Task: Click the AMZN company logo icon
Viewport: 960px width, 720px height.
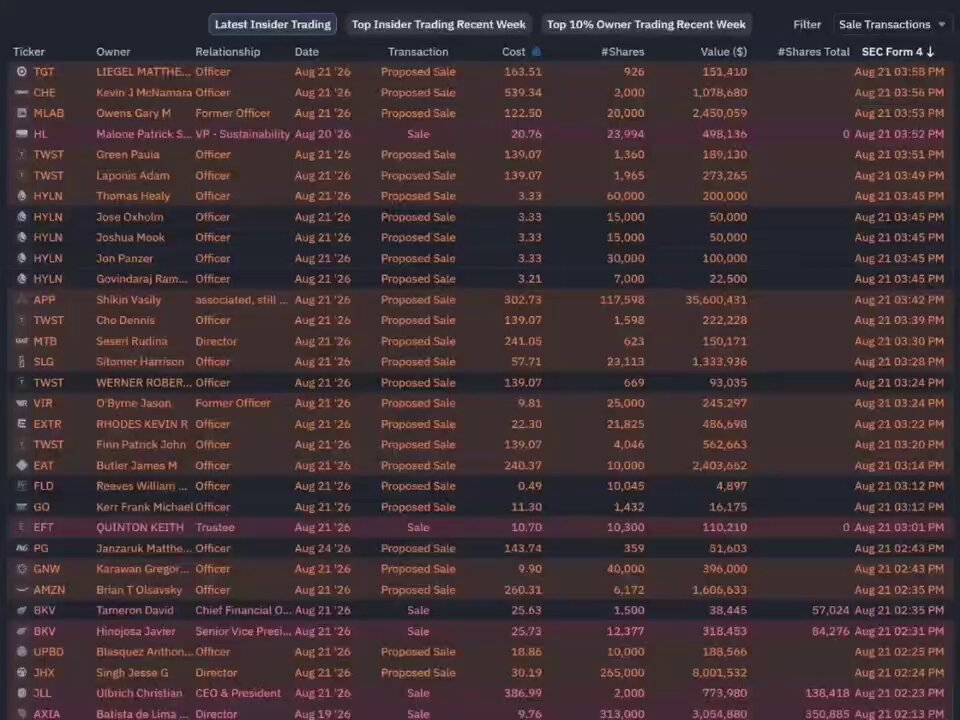Action: click(21, 590)
